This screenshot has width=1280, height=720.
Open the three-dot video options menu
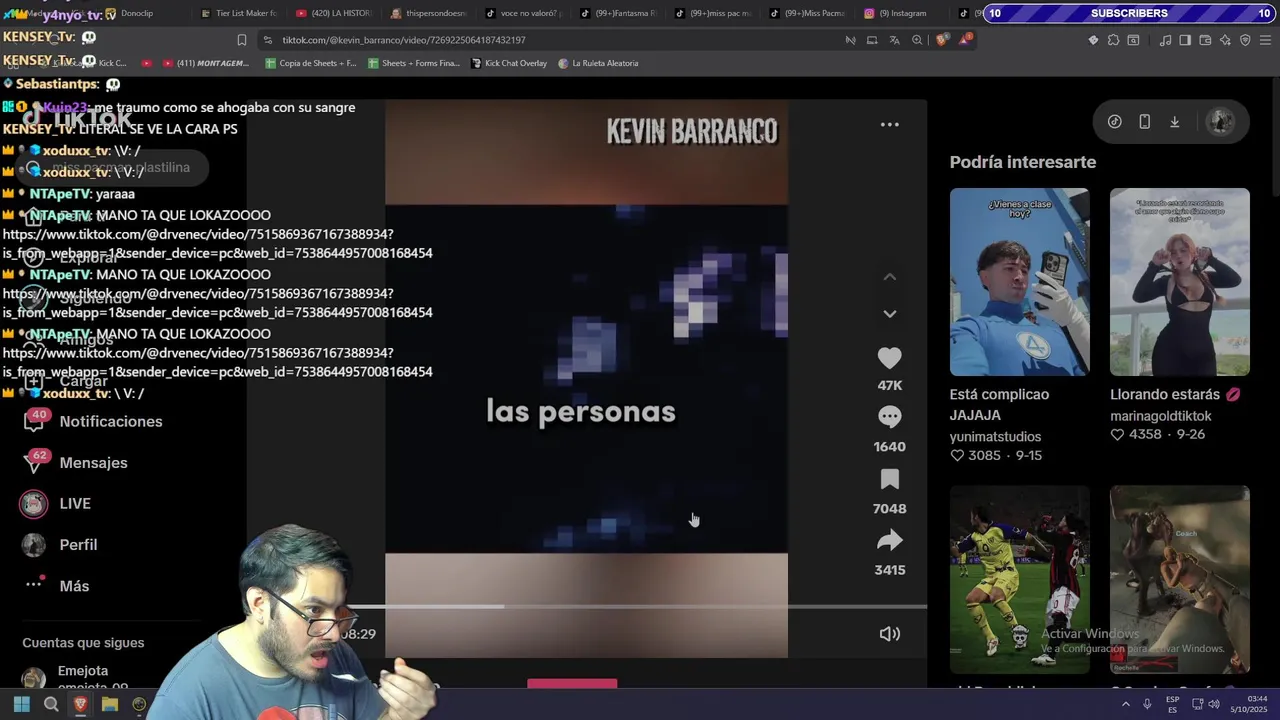click(889, 125)
